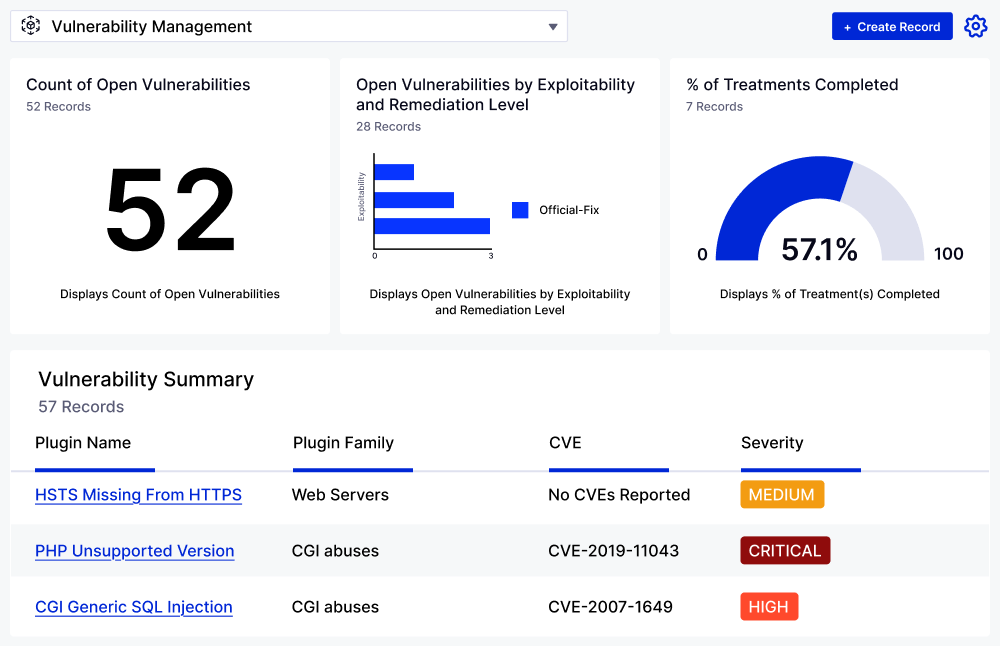This screenshot has width=1000, height=646.
Task: Select the top bar in the Exploitability chart
Action: click(x=394, y=171)
